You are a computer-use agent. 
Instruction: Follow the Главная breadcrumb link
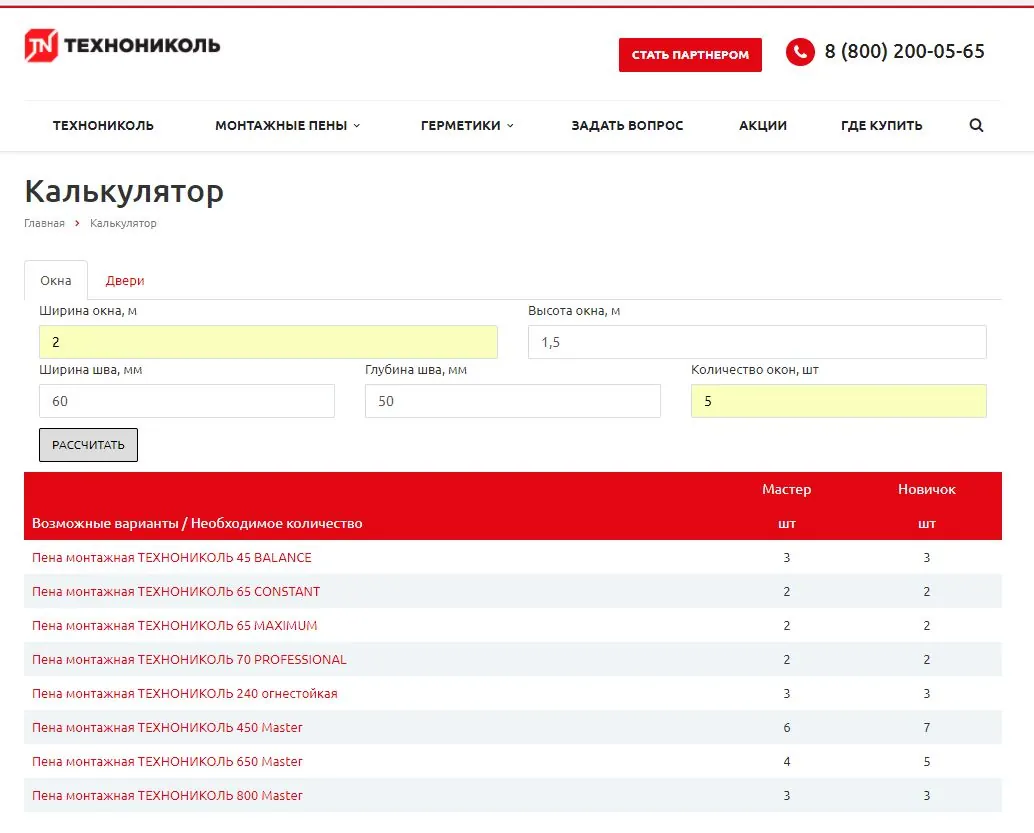(x=44, y=224)
